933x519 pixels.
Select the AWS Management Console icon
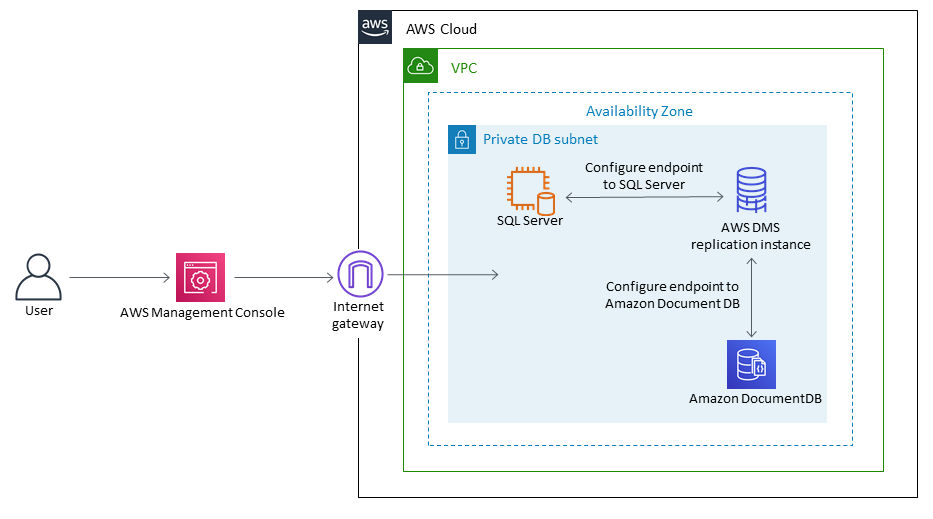point(201,277)
